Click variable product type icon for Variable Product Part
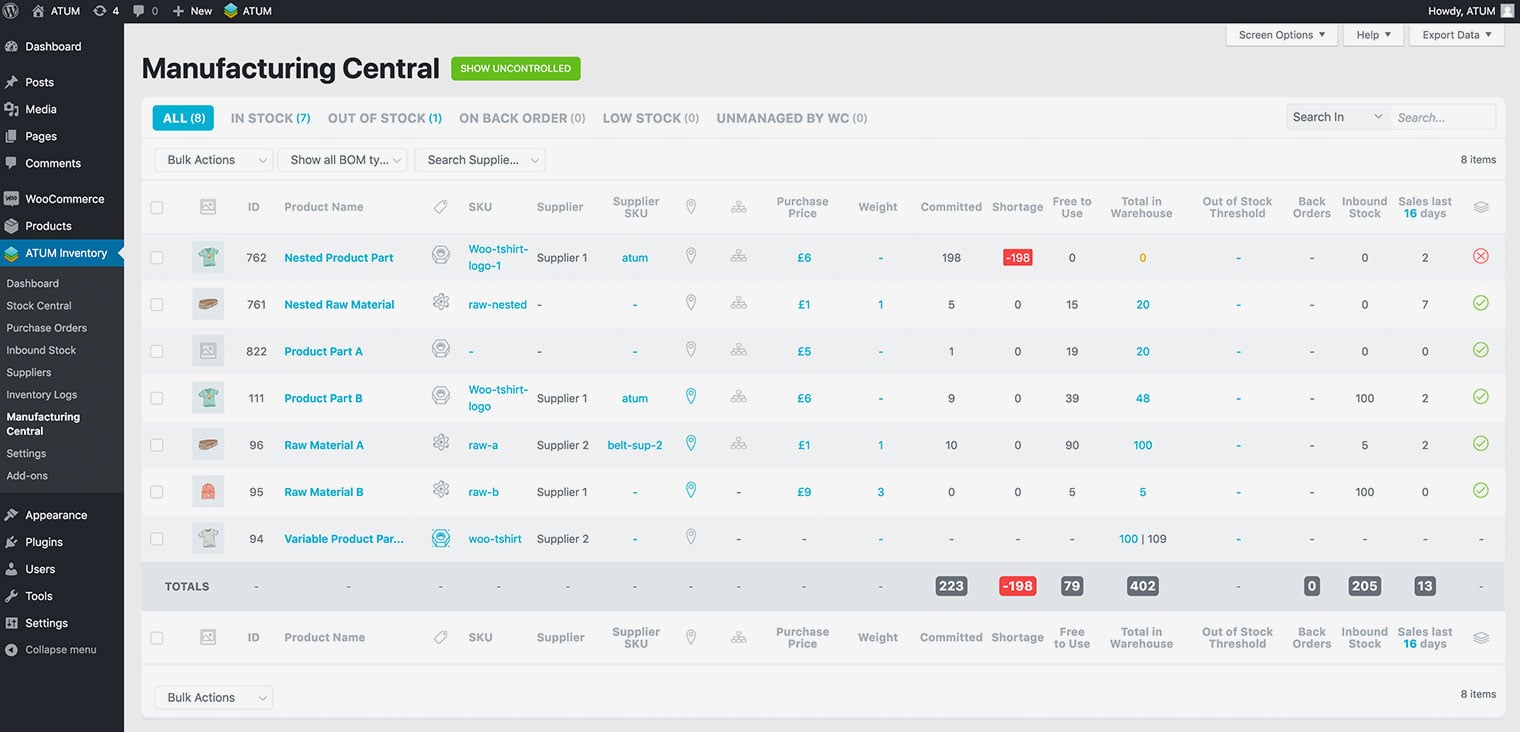The width and height of the screenshot is (1520, 732). click(x=440, y=538)
